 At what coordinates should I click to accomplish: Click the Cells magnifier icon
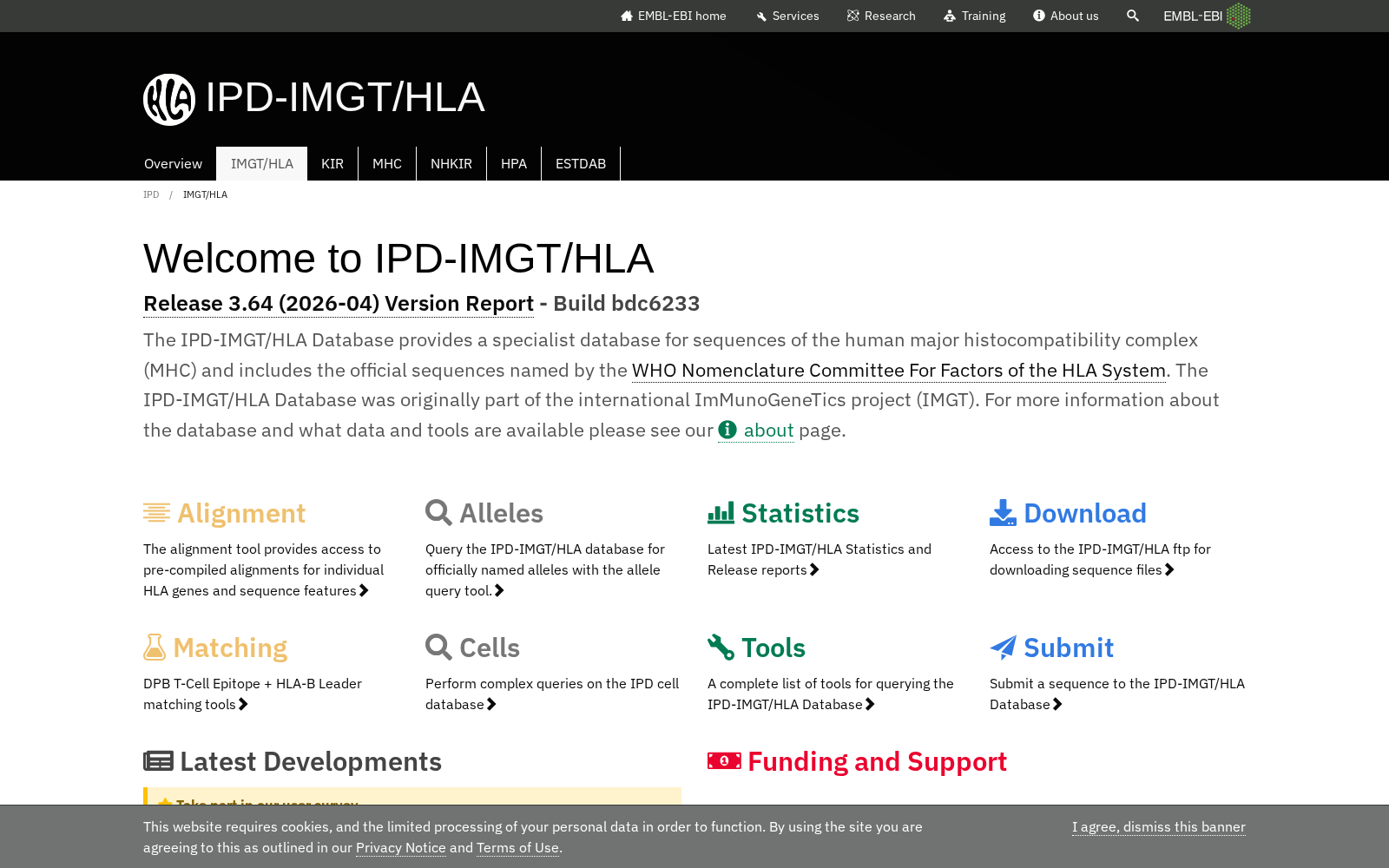439,648
